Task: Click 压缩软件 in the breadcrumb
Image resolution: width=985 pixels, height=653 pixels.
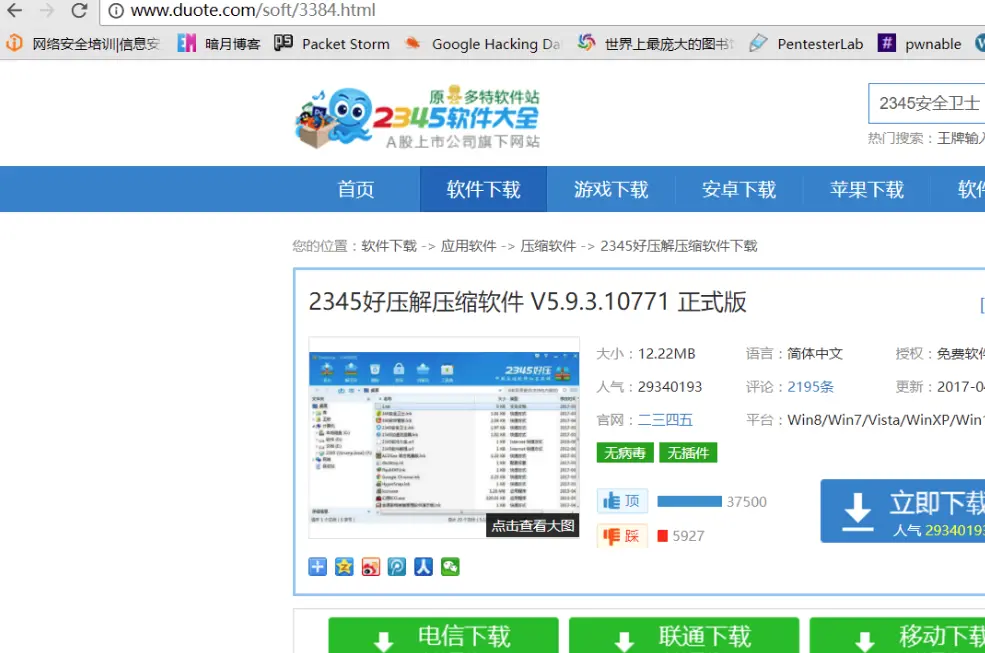Action: 548,246
